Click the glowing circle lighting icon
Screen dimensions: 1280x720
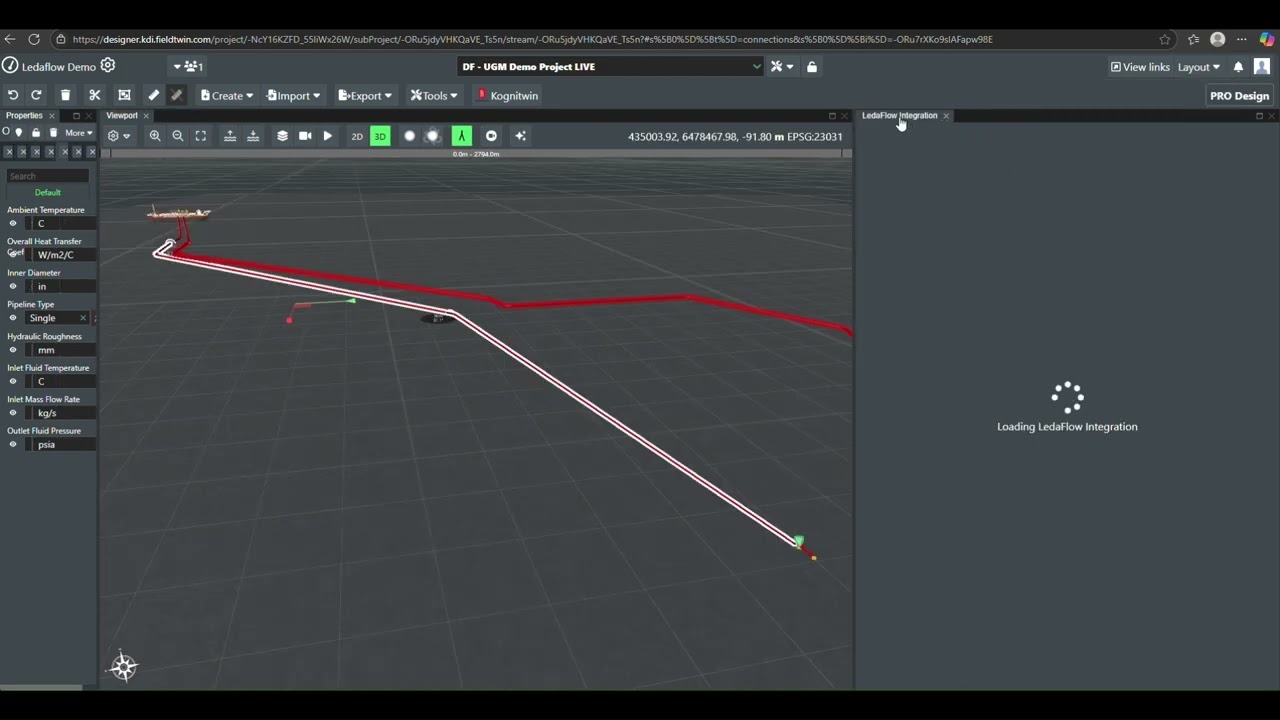432,136
